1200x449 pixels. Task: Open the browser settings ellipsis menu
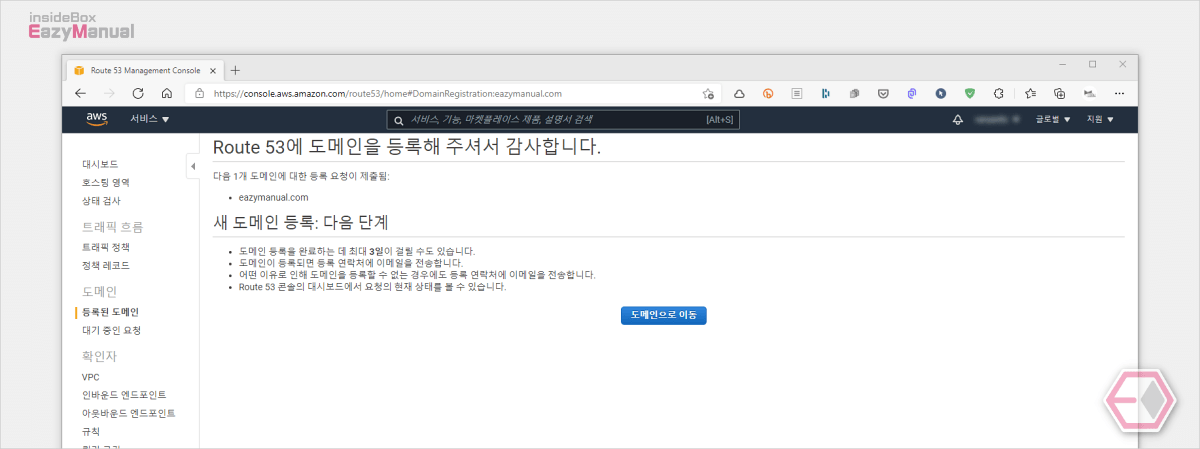tap(1118, 93)
